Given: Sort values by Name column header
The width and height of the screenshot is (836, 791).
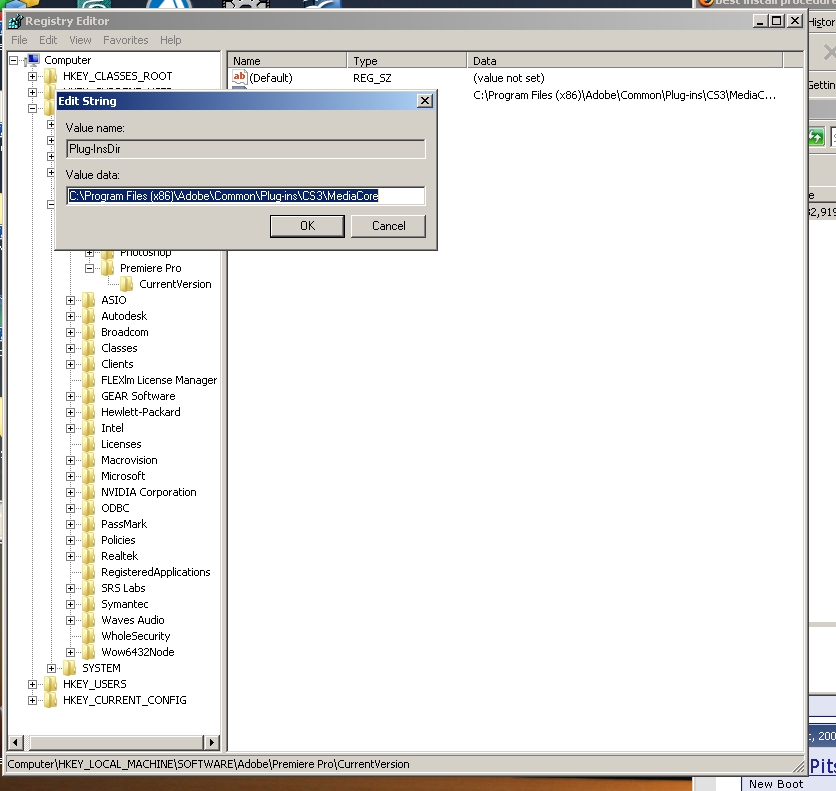Looking at the screenshot, I should [287, 61].
